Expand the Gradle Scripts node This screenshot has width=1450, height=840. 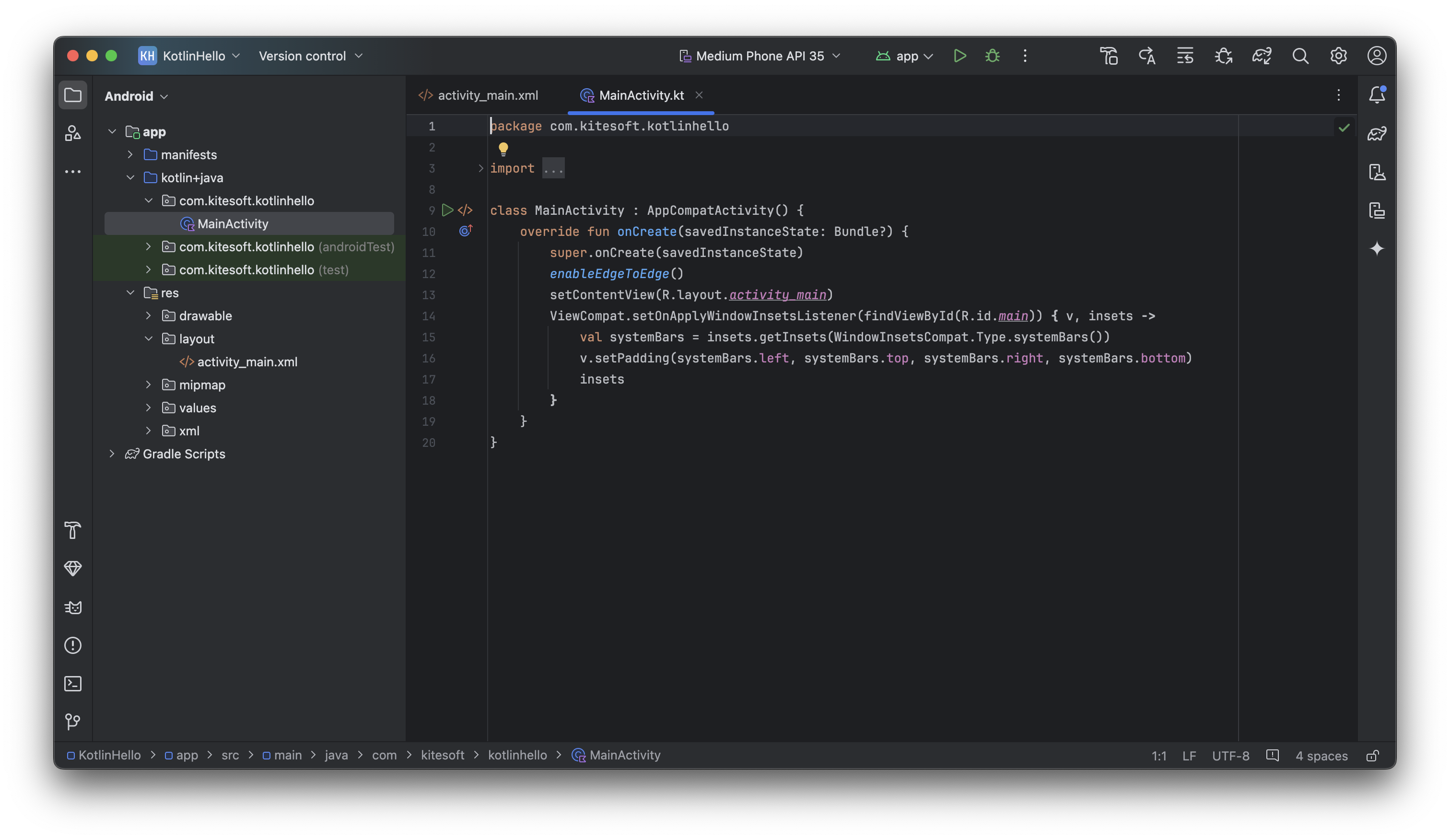tap(112, 454)
